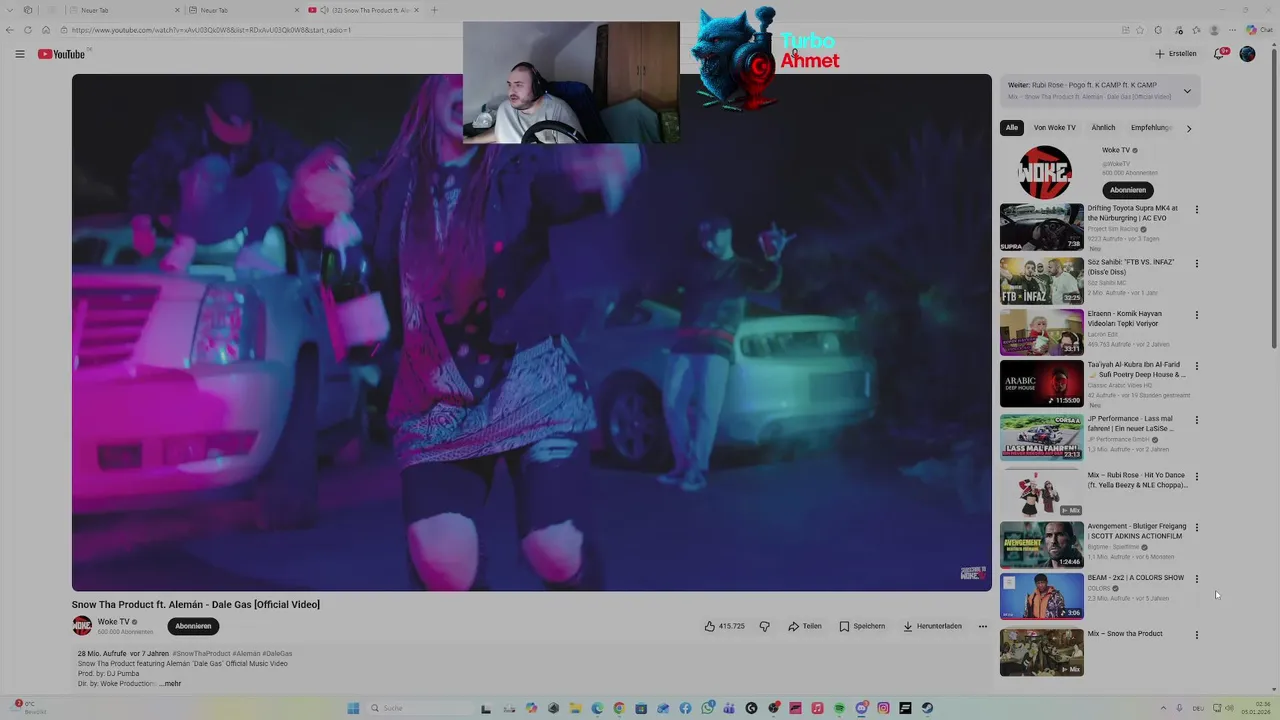Select the Ähnlich filter chip
This screenshot has height=720, width=1280.
point(1103,128)
